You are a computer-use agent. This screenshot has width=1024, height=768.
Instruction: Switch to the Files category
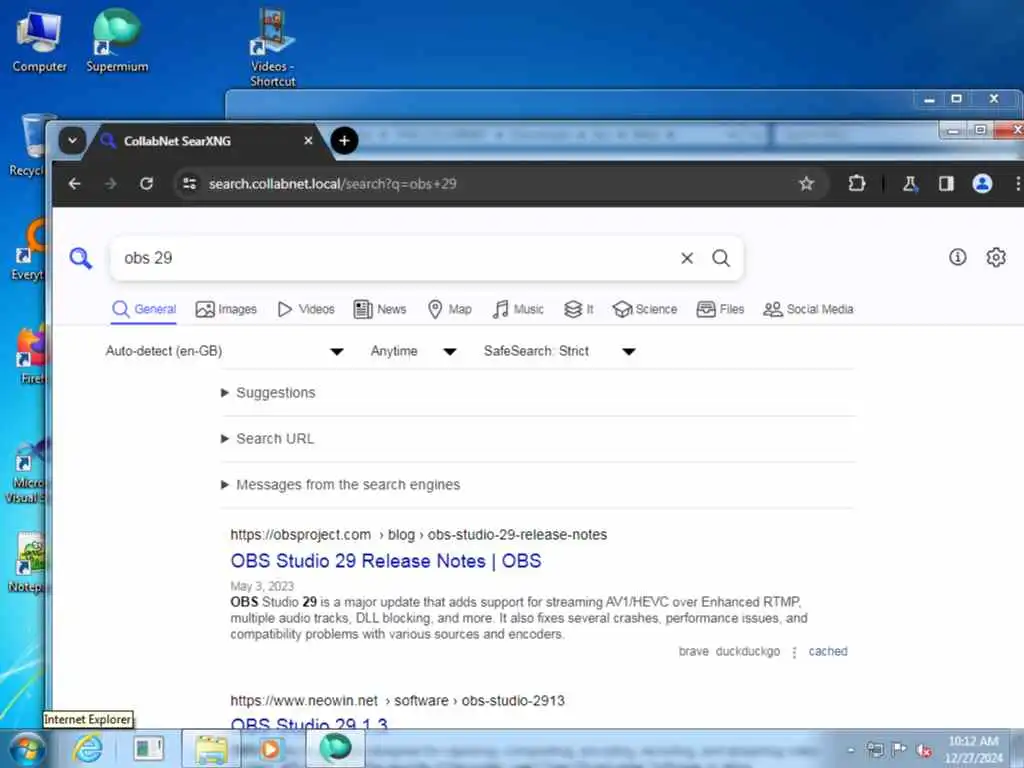(x=720, y=309)
